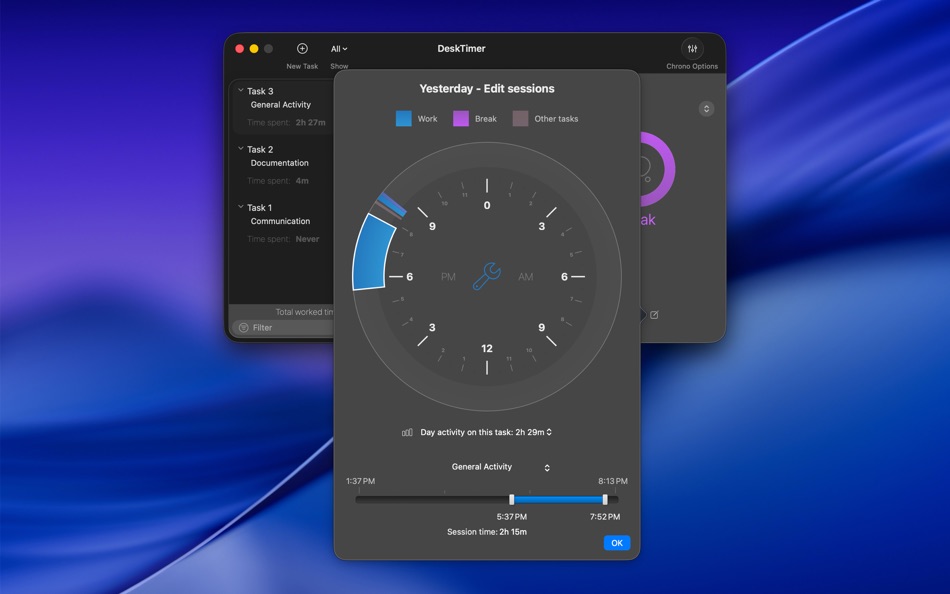Toggle the Other tasks legend
950x594 pixels.
(520, 118)
